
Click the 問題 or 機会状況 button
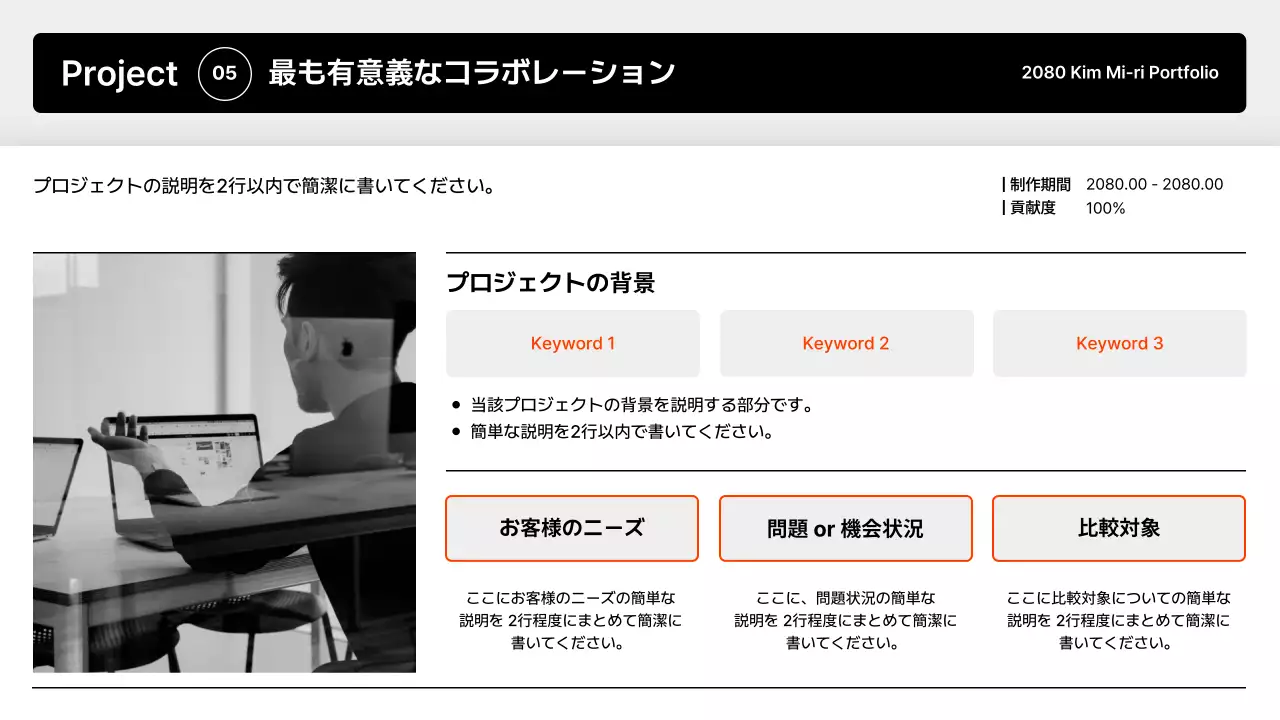click(x=846, y=528)
